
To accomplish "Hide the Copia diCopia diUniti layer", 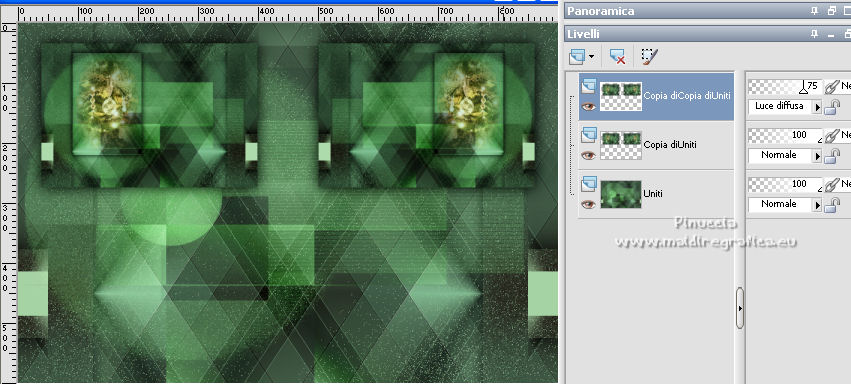I will coord(588,106).
